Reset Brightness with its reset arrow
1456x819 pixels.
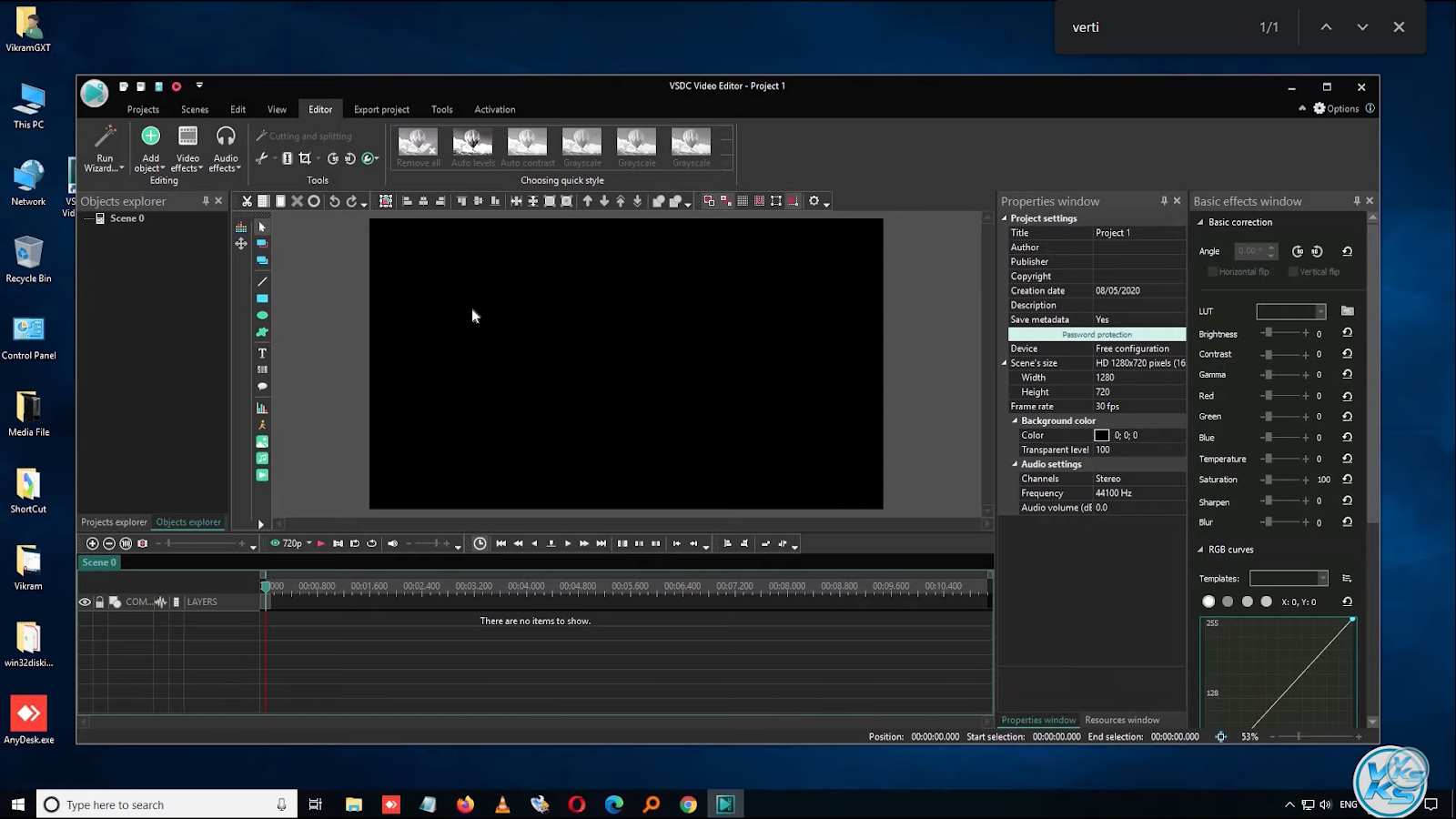(1348, 333)
